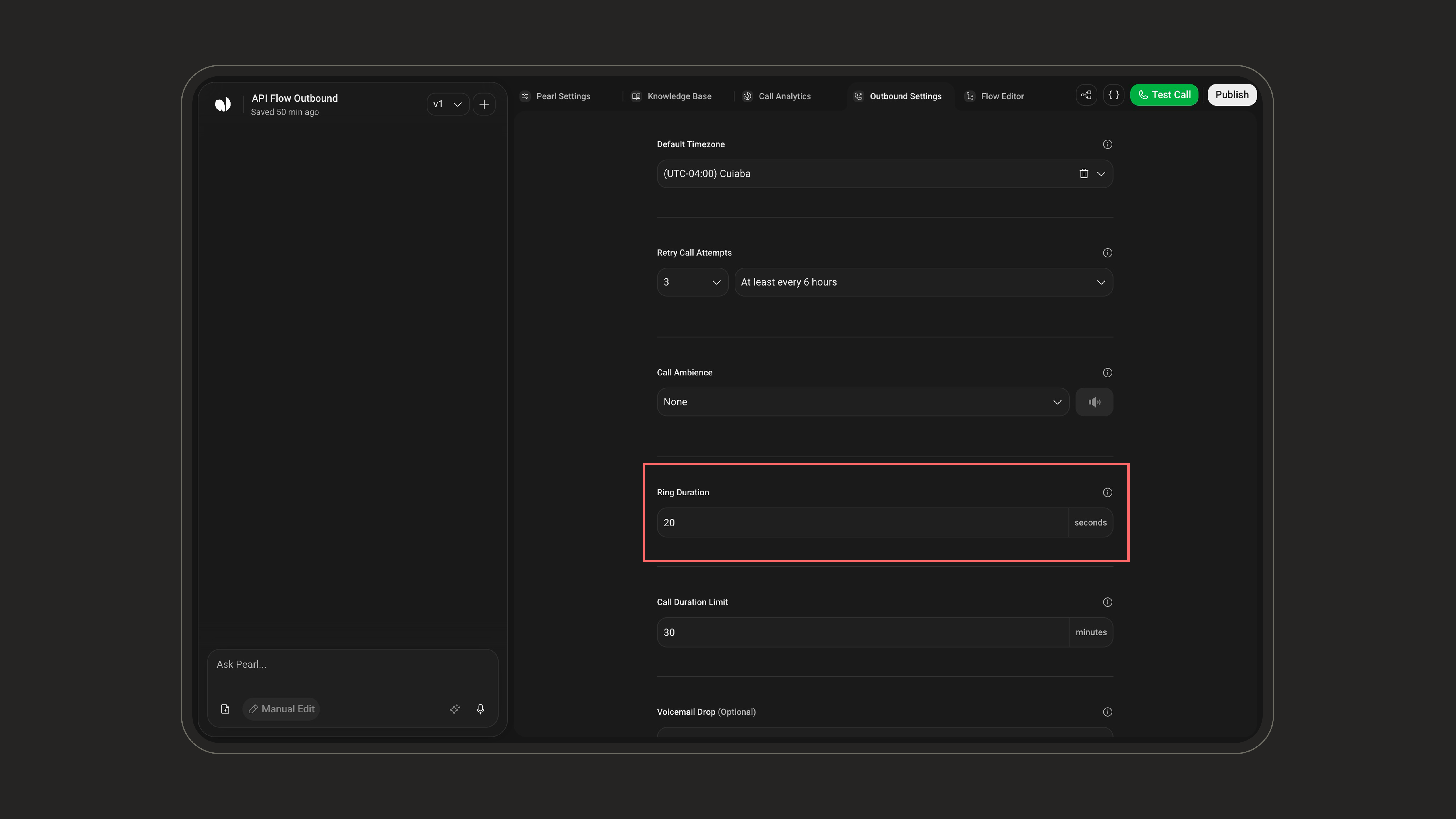
Task: Click the plus icon next to version selector
Action: tap(484, 104)
